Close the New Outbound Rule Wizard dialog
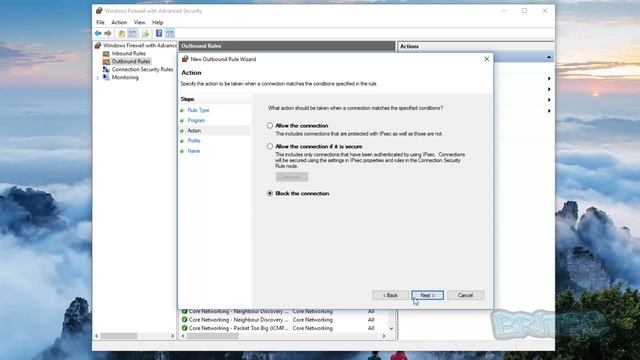Screen dimensions: 640x360 click(487, 59)
